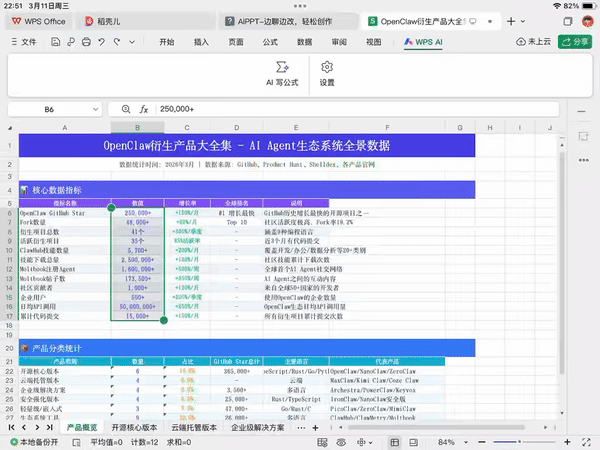
Task: Switch to normal view in the status bar
Action: point(395,442)
